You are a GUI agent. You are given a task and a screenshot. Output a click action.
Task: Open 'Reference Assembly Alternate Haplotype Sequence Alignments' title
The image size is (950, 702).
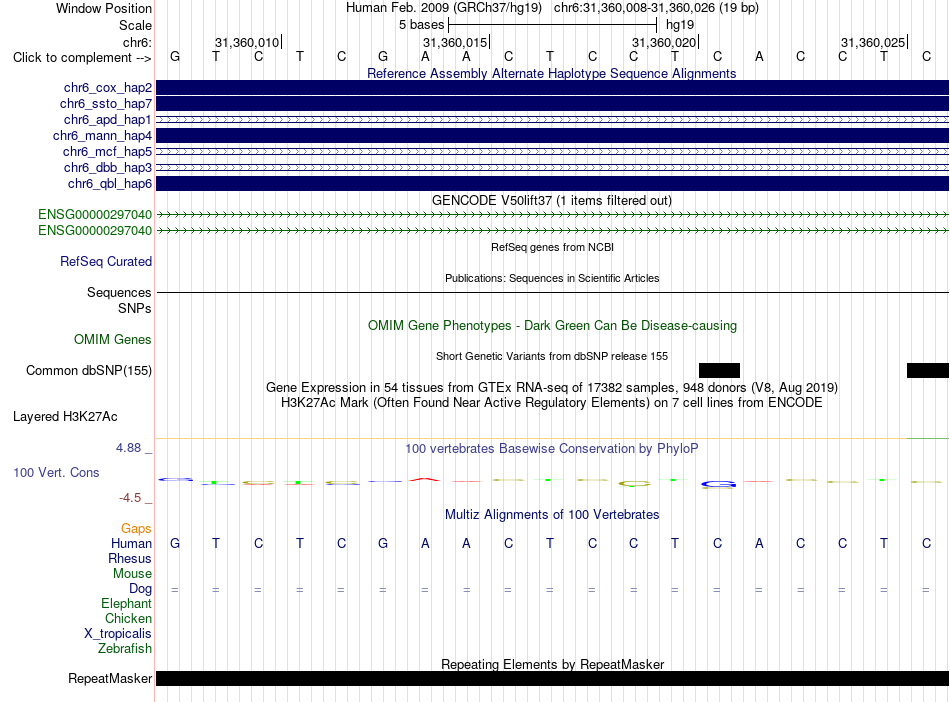(552, 73)
